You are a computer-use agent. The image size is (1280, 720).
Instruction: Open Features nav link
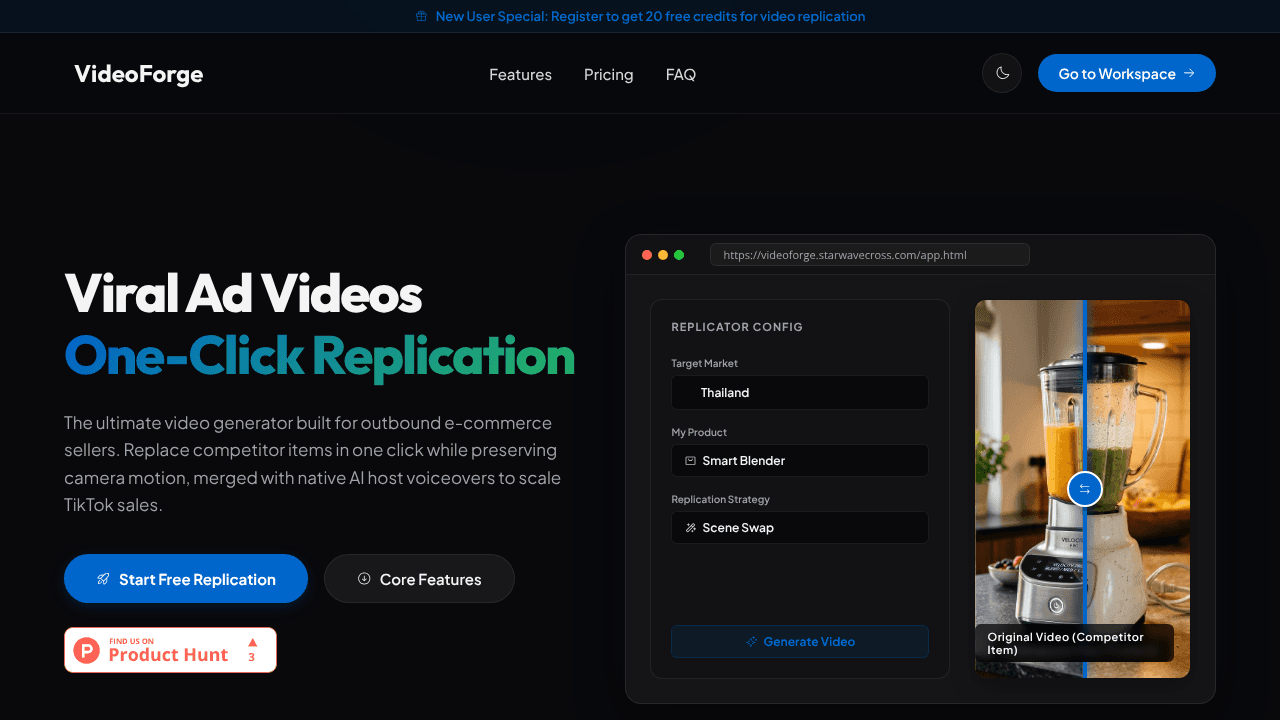(x=520, y=74)
